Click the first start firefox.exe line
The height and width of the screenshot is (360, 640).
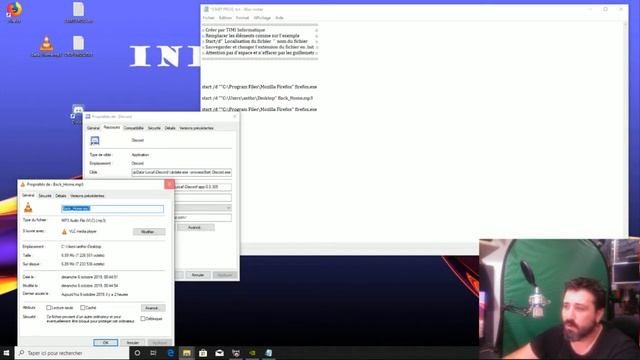(260, 87)
